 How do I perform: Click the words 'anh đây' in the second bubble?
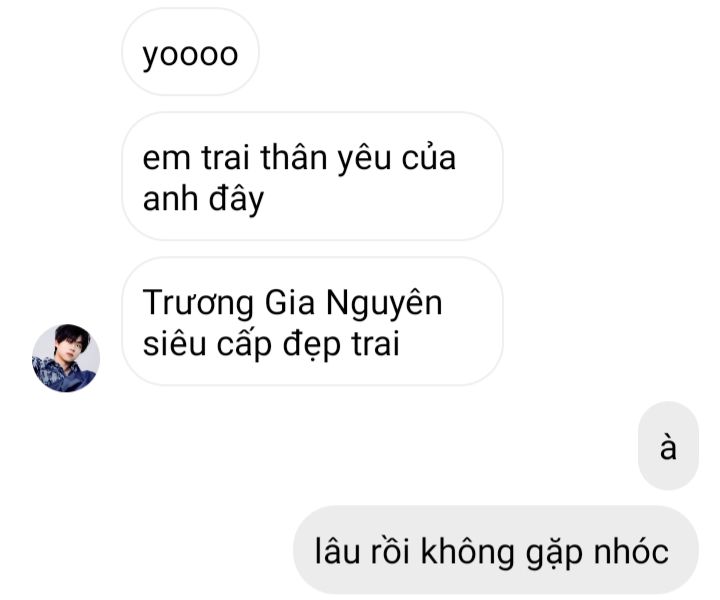click(203, 199)
